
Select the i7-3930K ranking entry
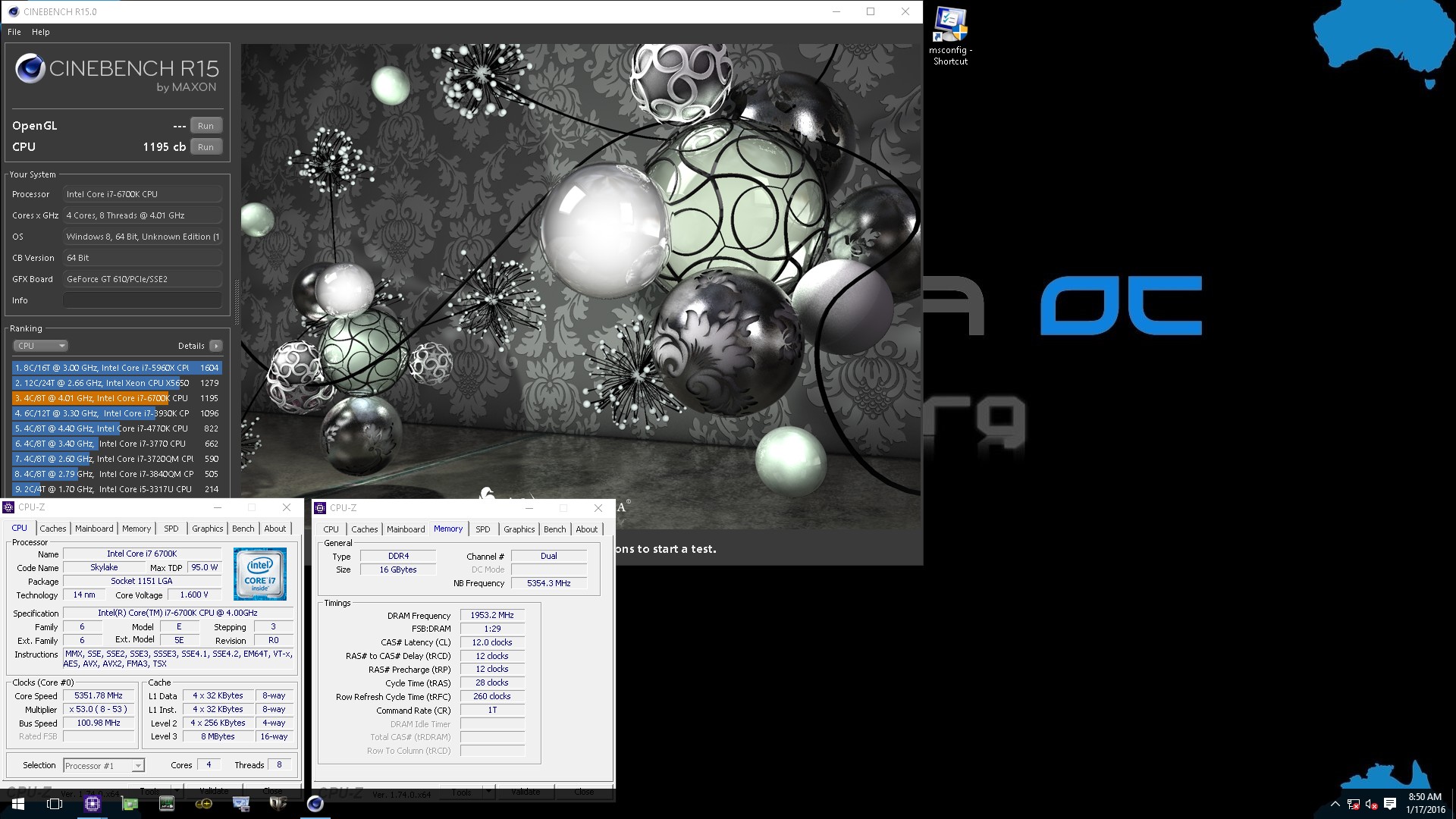click(x=117, y=413)
